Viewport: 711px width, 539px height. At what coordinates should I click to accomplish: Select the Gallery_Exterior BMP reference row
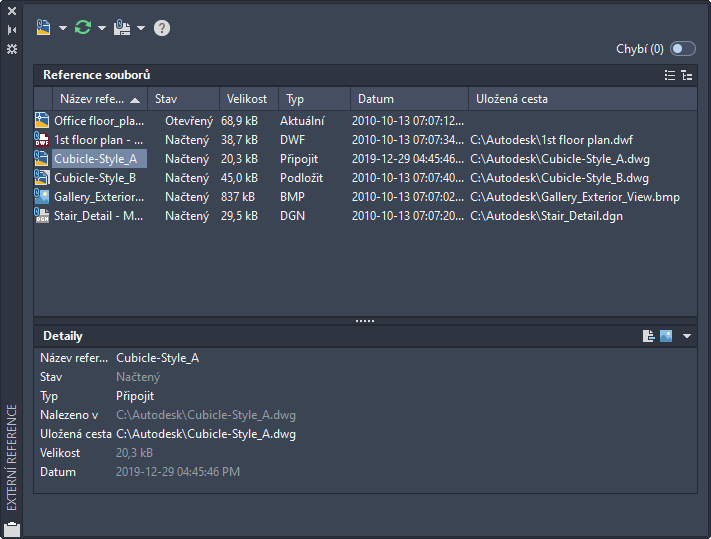point(98,197)
